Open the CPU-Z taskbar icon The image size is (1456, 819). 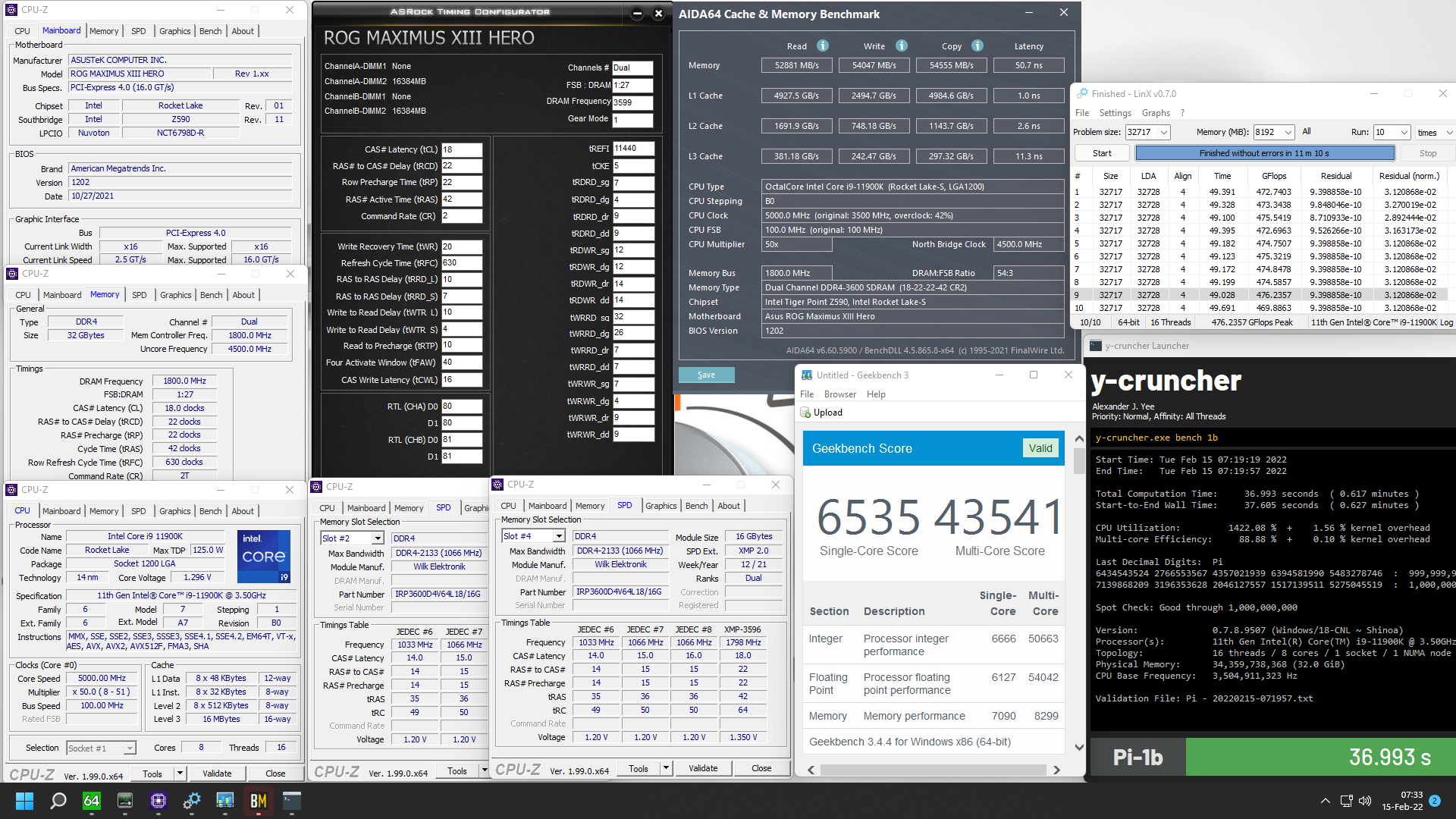158,801
